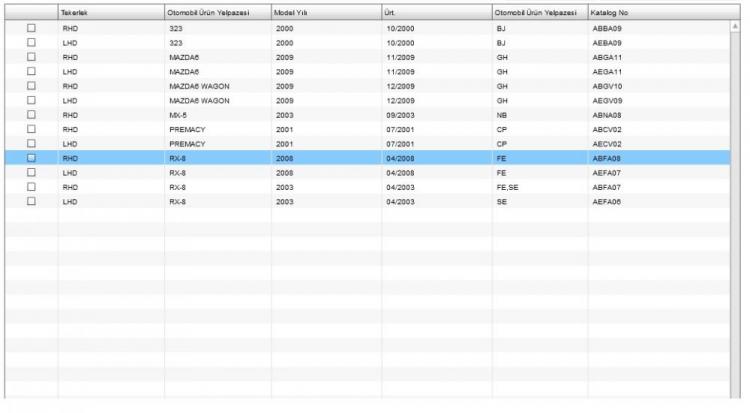Click catalog number ABCV02
Screen dimensions: 750x413
click(x=607, y=130)
